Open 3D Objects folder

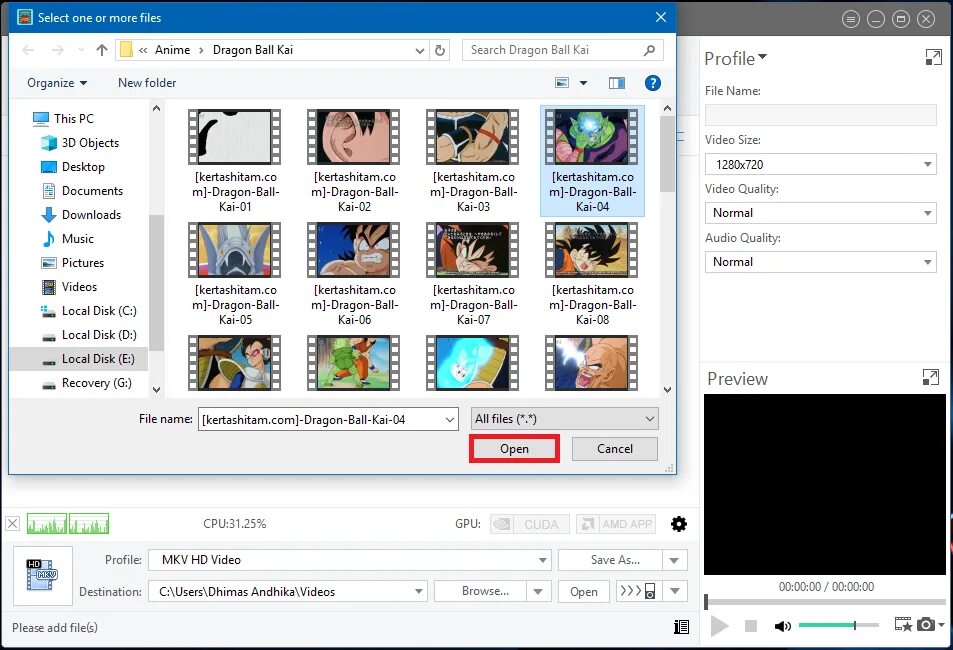80,143
